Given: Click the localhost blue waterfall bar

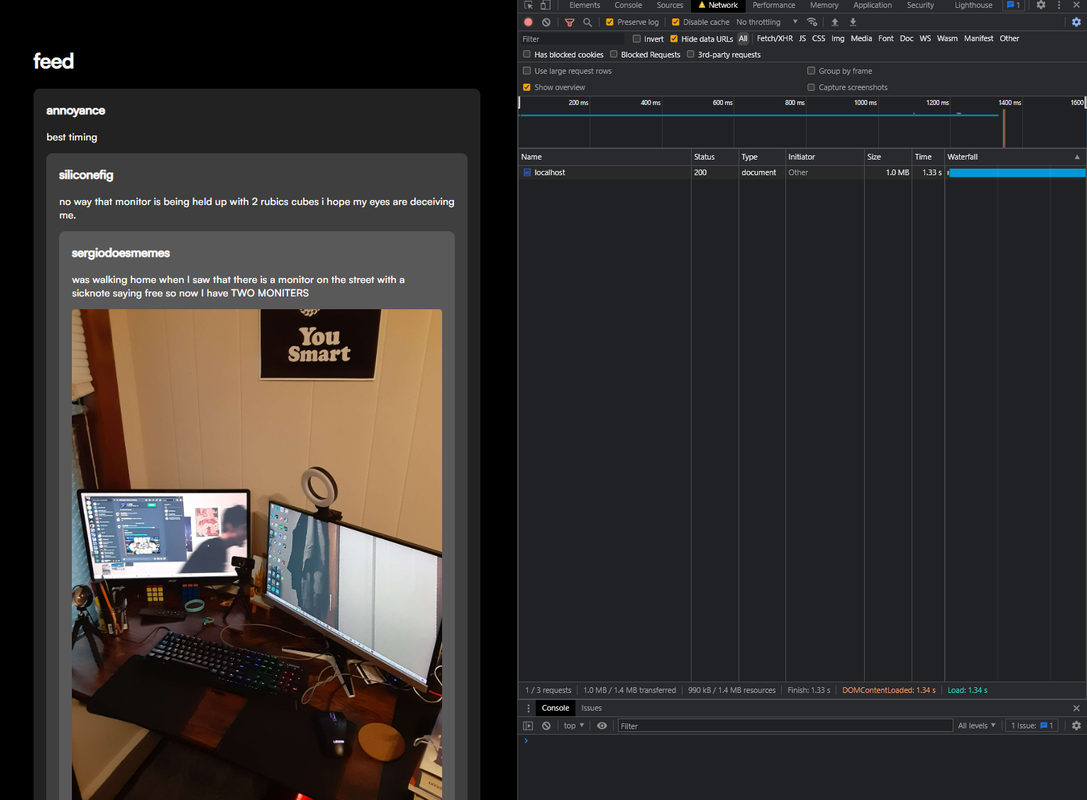Looking at the screenshot, I should pyautogui.click(x=1017, y=173).
